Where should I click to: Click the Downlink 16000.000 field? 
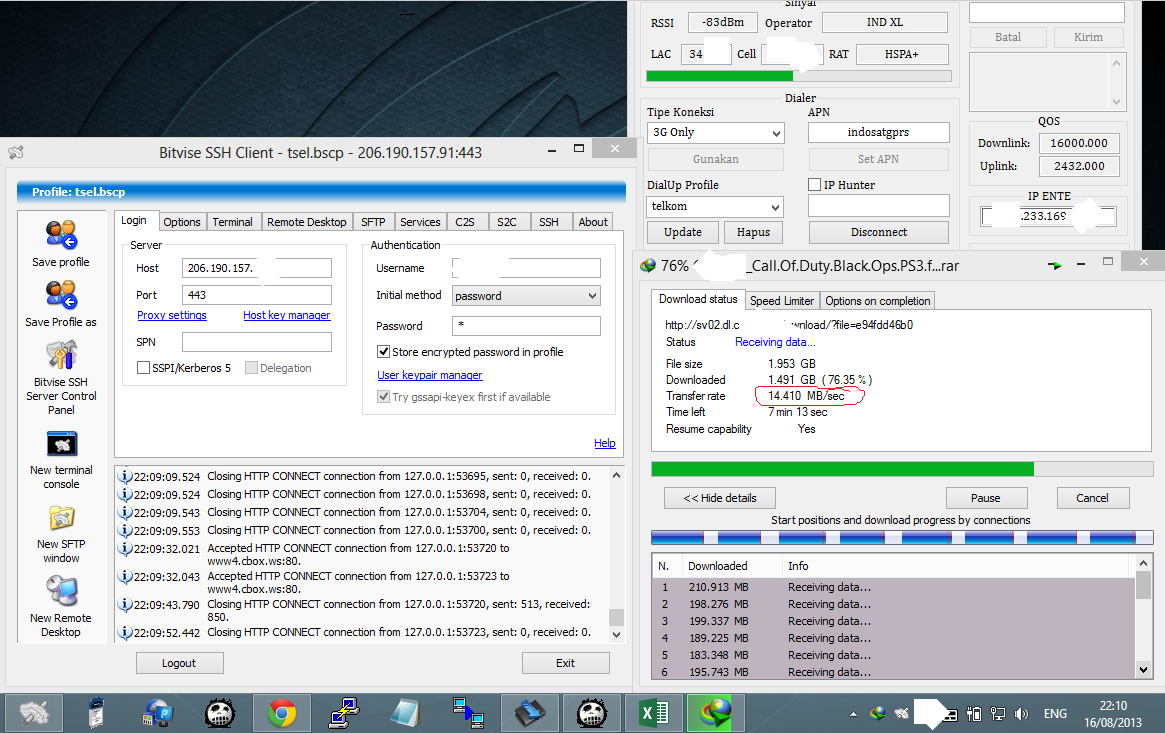pyautogui.click(x=1079, y=143)
